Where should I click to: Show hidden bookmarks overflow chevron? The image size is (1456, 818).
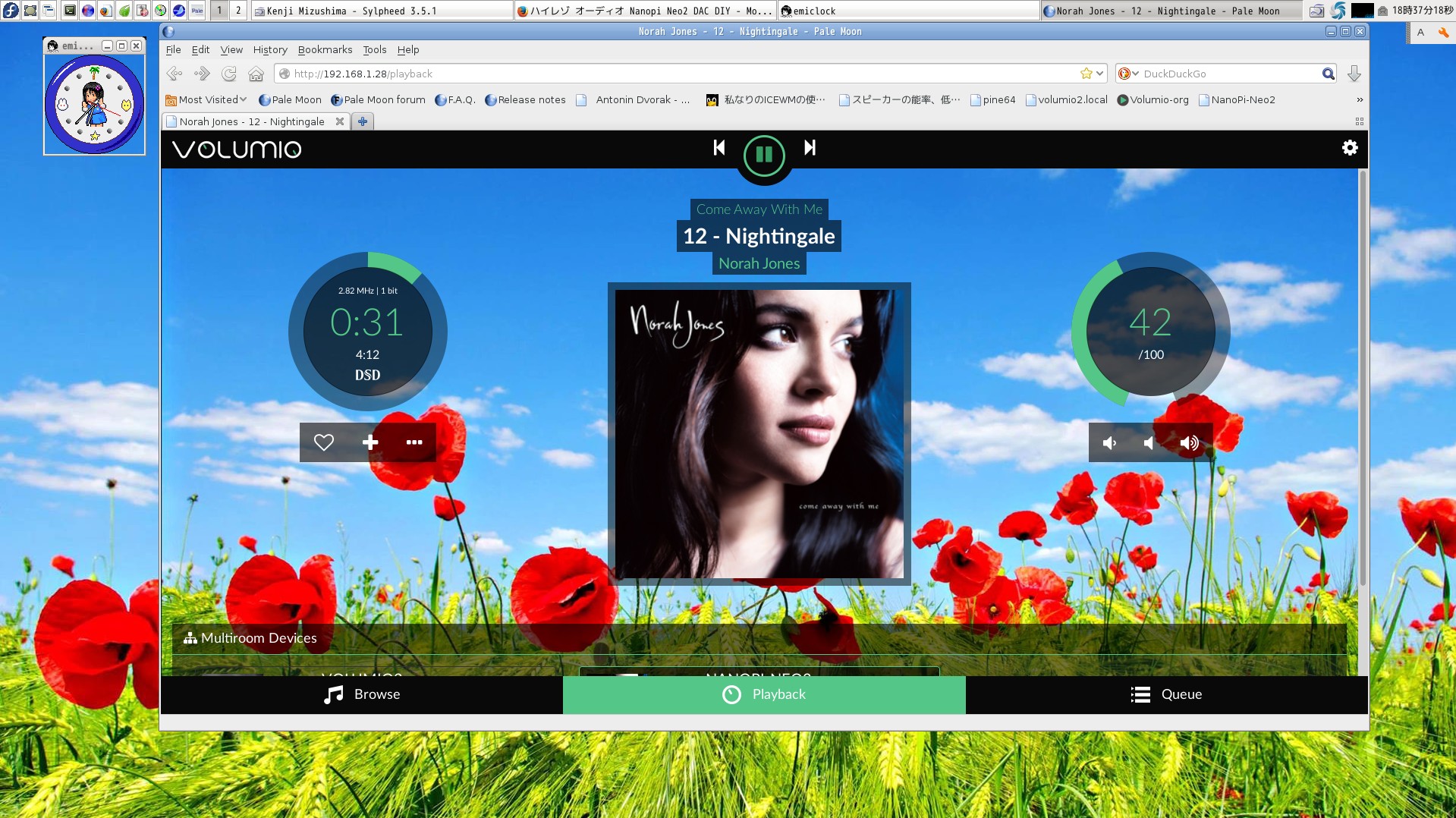1359,99
